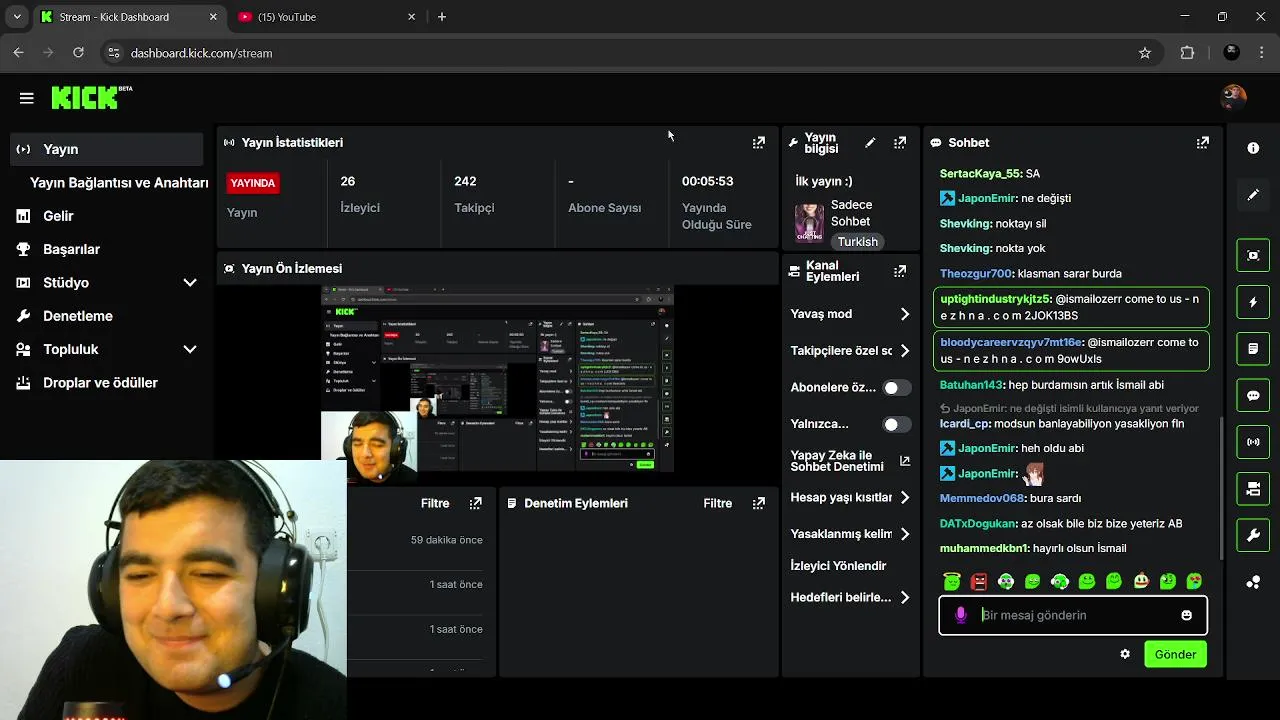
Task: Open Hesap yaşı kısıtlama settings
Action: pyautogui.click(x=850, y=497)
